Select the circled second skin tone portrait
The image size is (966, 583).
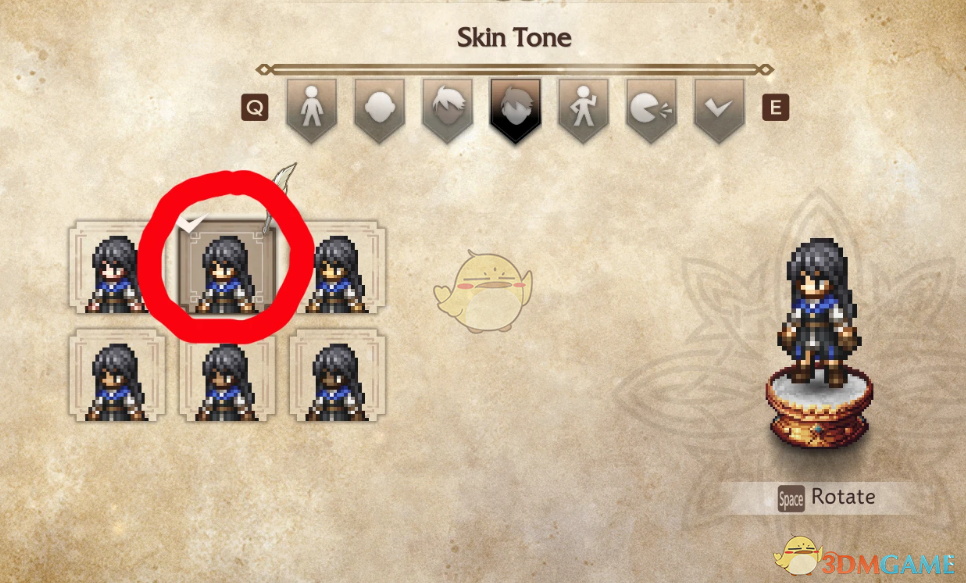[227, 267]
